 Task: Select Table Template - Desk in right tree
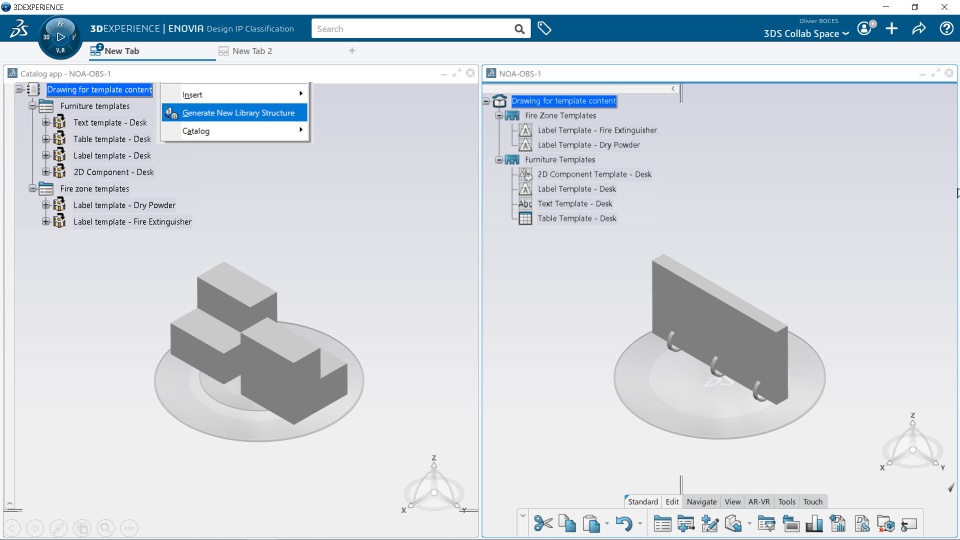[x=577, y=218]
